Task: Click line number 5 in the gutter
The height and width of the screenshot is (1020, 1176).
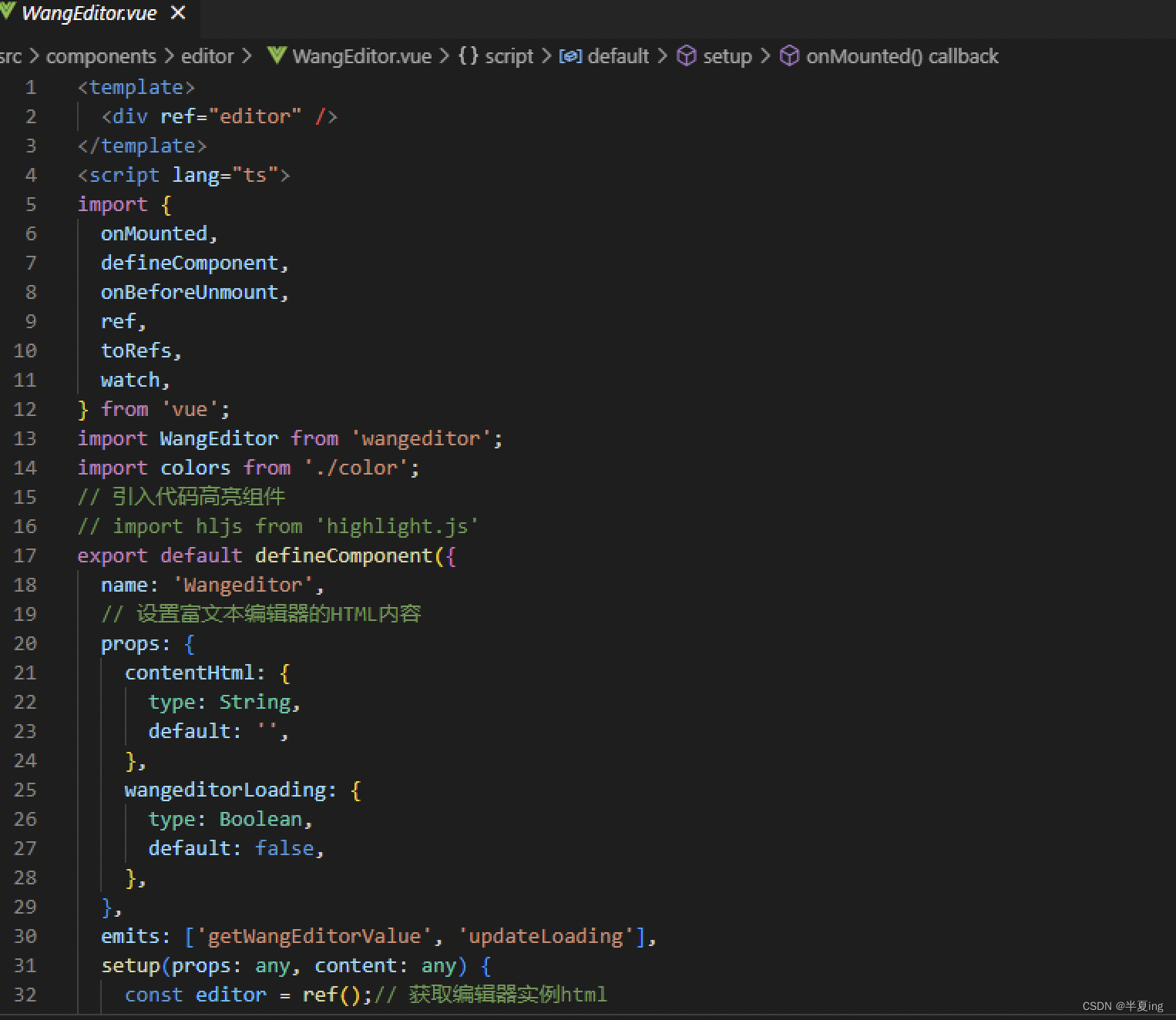Action: point(31,204)
